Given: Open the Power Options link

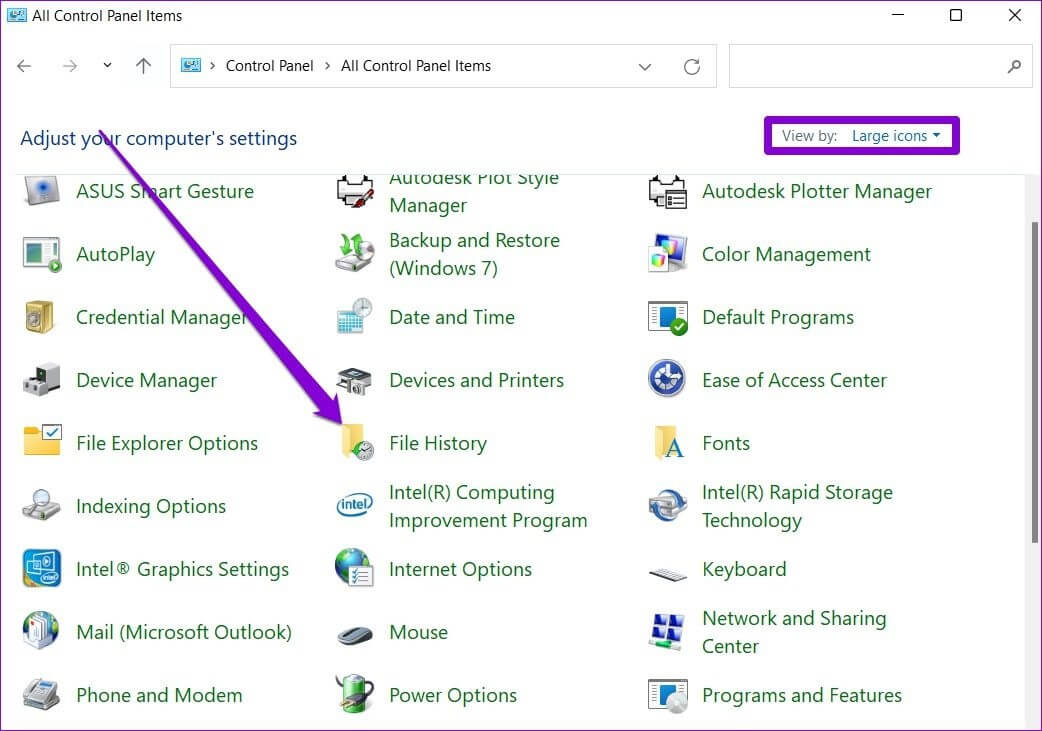Looking at the screenshot, I should (x=453, y=695).
